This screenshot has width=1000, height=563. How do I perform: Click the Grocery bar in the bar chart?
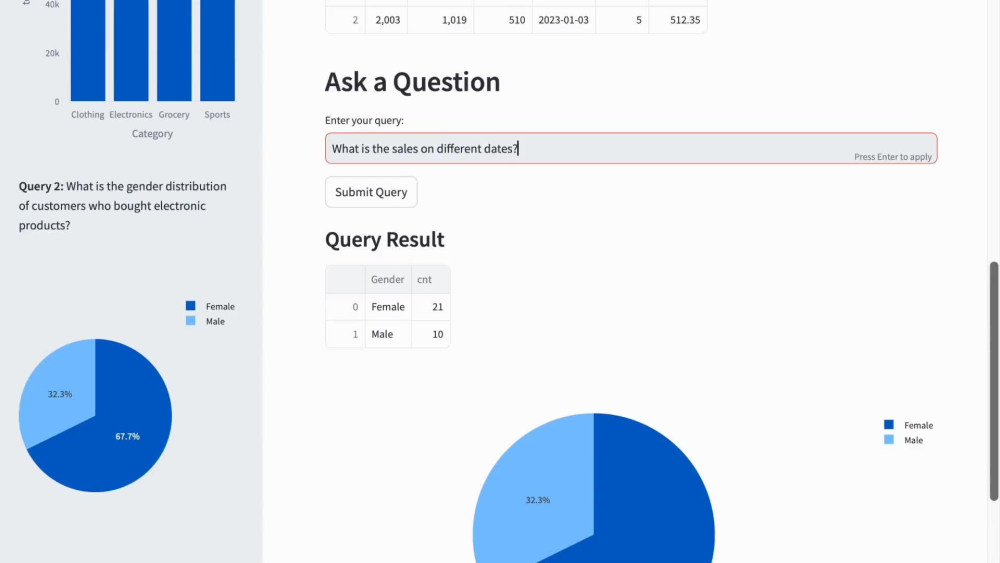click(x=174, y=50)
